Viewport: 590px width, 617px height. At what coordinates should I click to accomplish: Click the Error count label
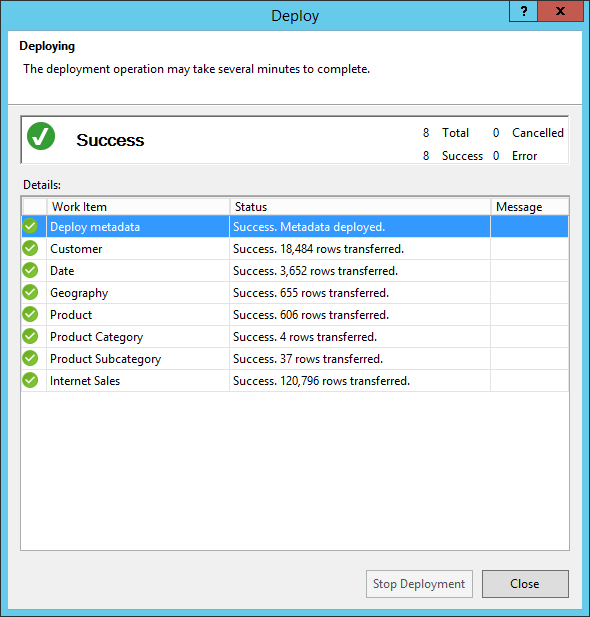pyautogui.click(x=525, y=156)
